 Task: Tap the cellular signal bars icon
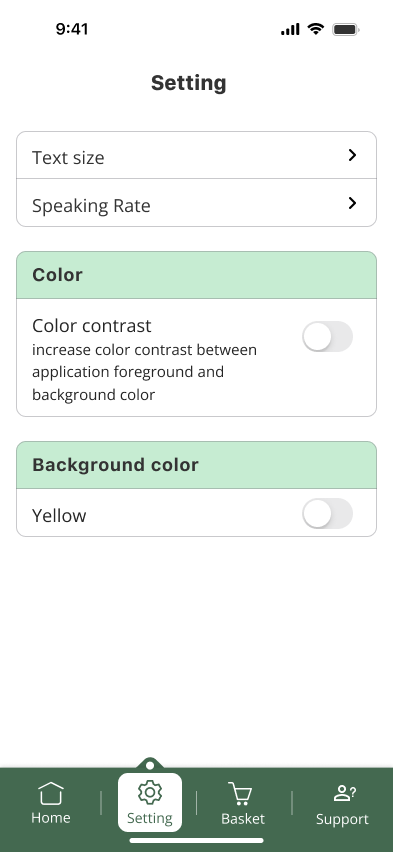pos(290,29)
